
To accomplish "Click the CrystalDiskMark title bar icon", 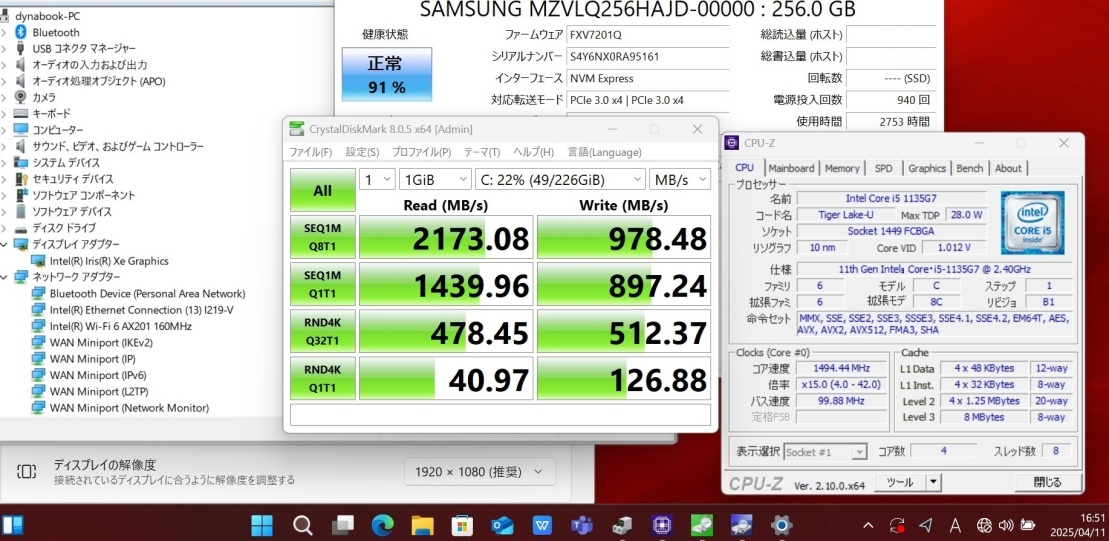I will click(296, 129).
